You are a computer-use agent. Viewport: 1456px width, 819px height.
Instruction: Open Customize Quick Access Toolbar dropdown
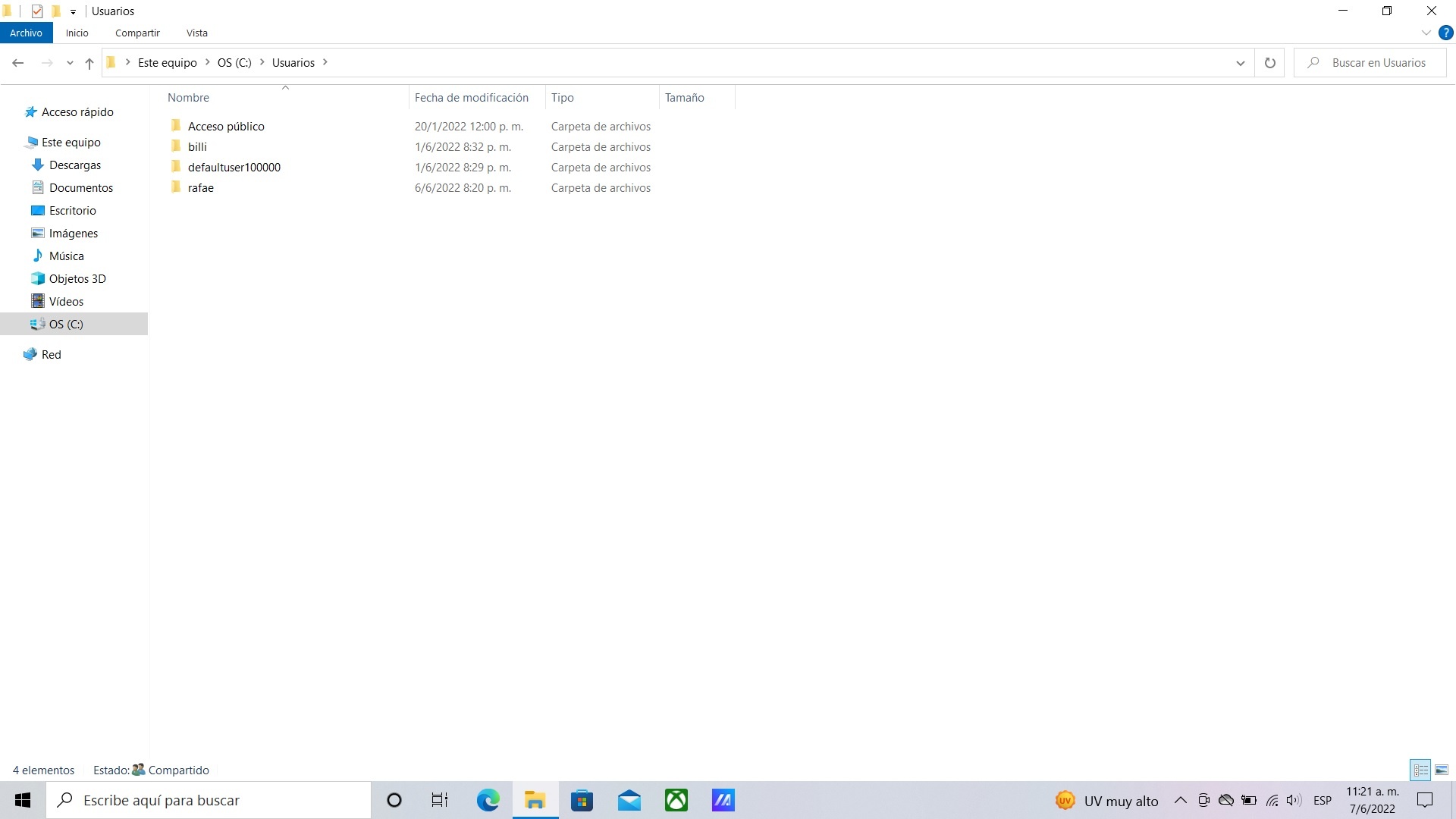73,11
